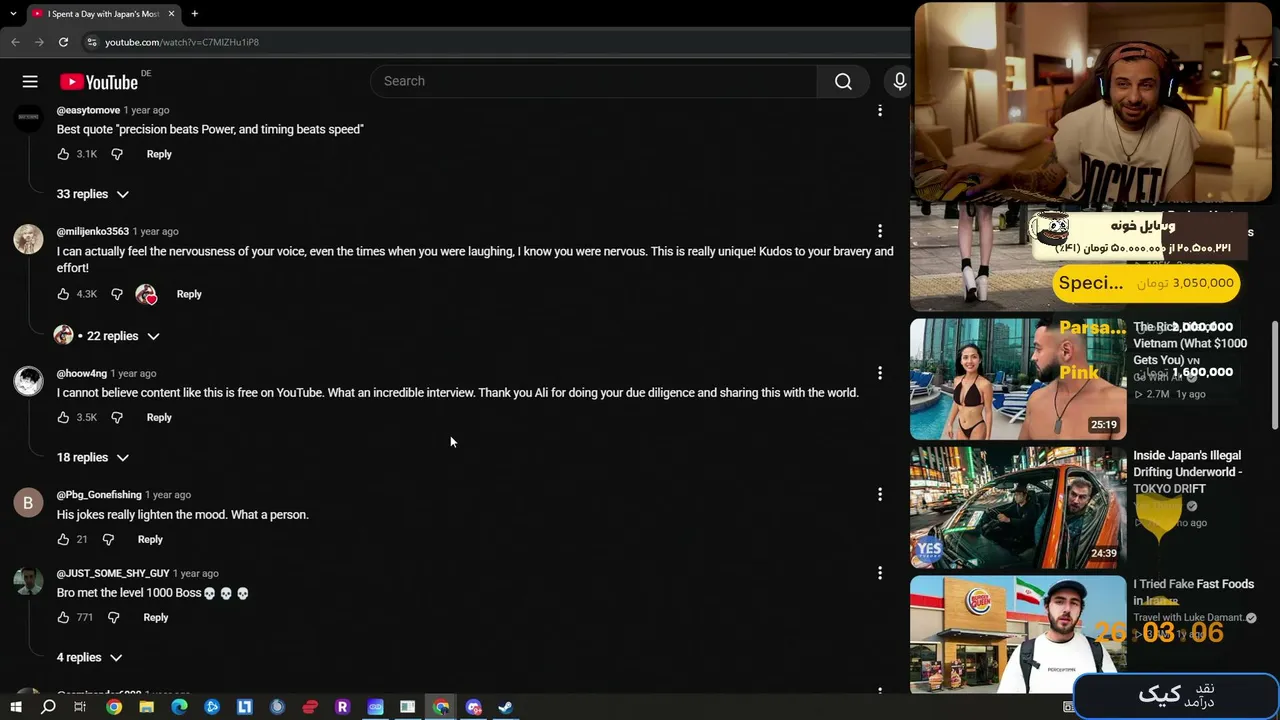
Task: Select the 'I Spent a Day with Japan's Most' tab
Action: pos(103,14)
